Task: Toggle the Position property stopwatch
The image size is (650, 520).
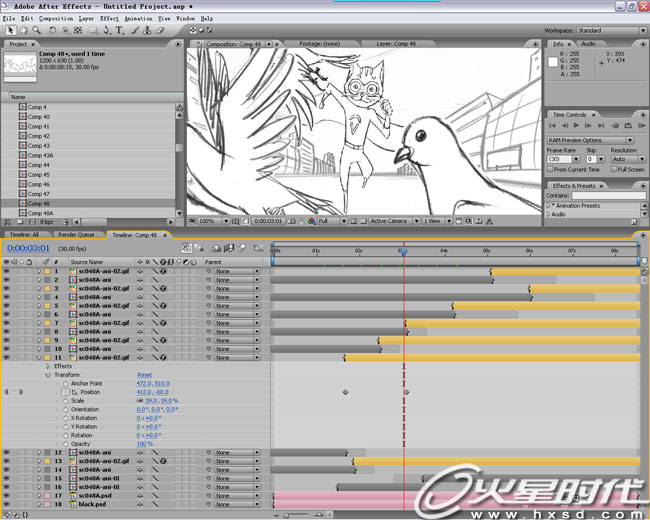Action: (65, 392)
